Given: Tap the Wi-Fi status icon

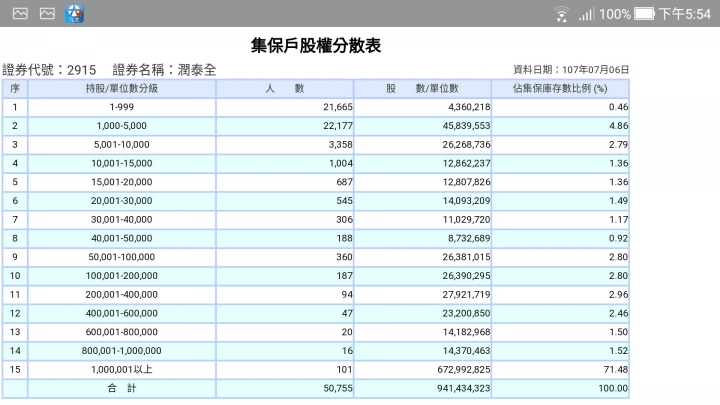Looking at the screenshot, I should [561, 14].
